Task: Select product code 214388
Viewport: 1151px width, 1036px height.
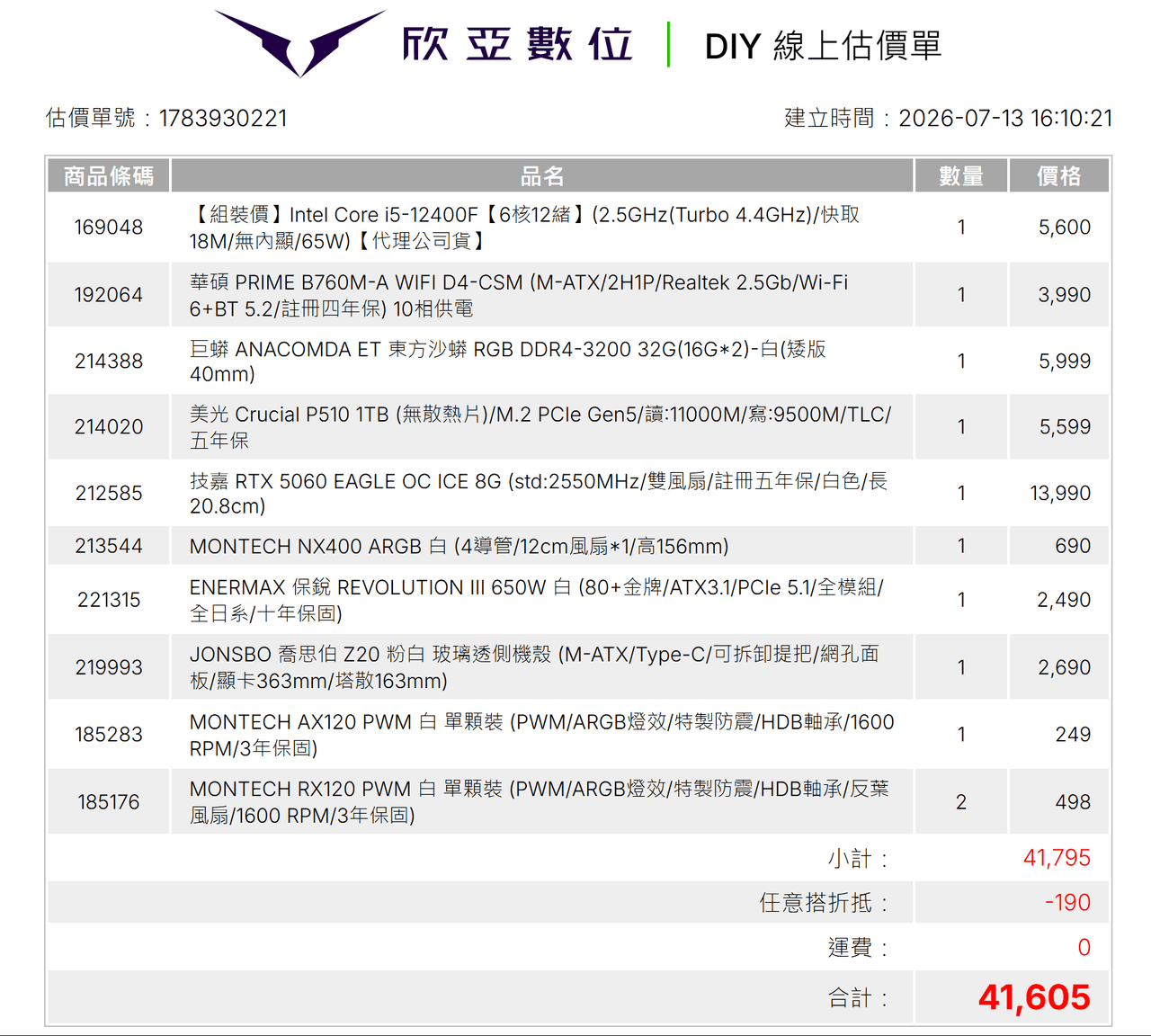Action: pos(109,362)
